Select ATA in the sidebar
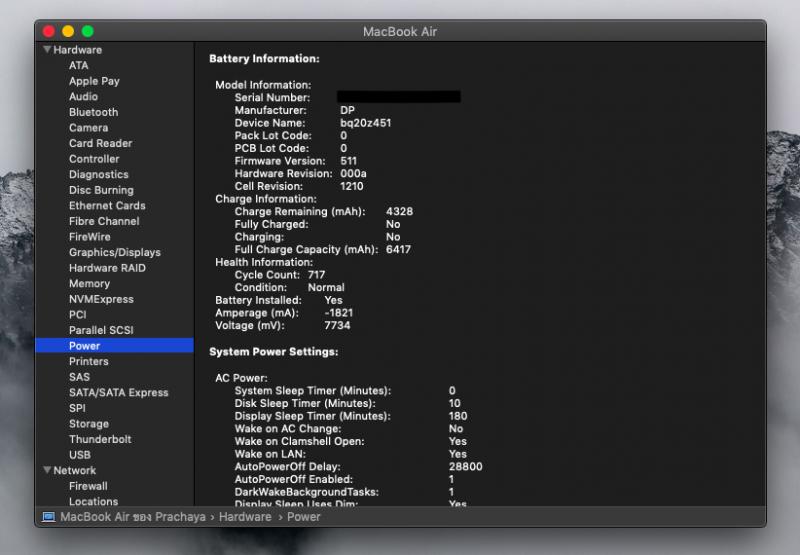Image resolution: width=800 pixels, height=555 pixels. coord(79,65)
